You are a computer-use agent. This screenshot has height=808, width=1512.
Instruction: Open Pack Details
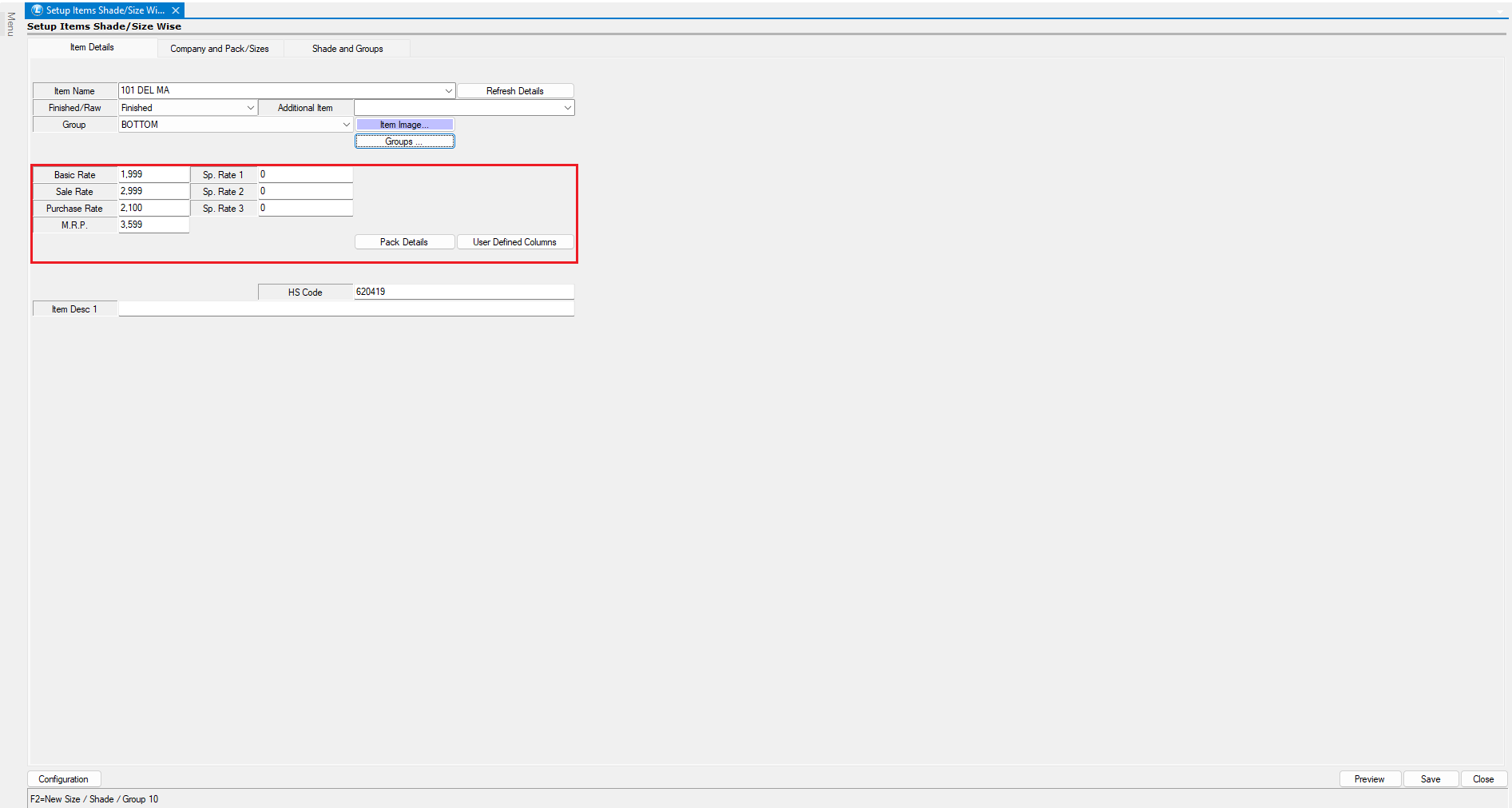(x=404, y=242)
